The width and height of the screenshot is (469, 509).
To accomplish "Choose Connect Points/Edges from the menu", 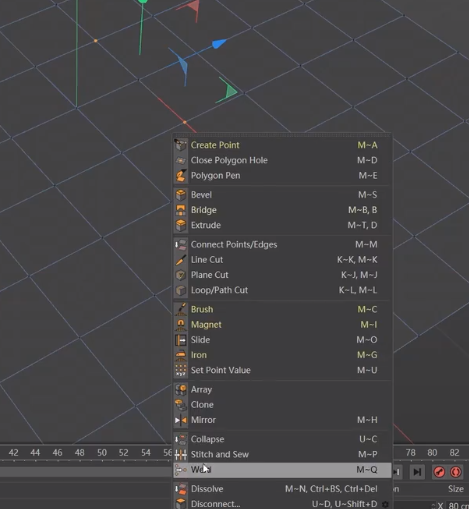I will (282, 245).
